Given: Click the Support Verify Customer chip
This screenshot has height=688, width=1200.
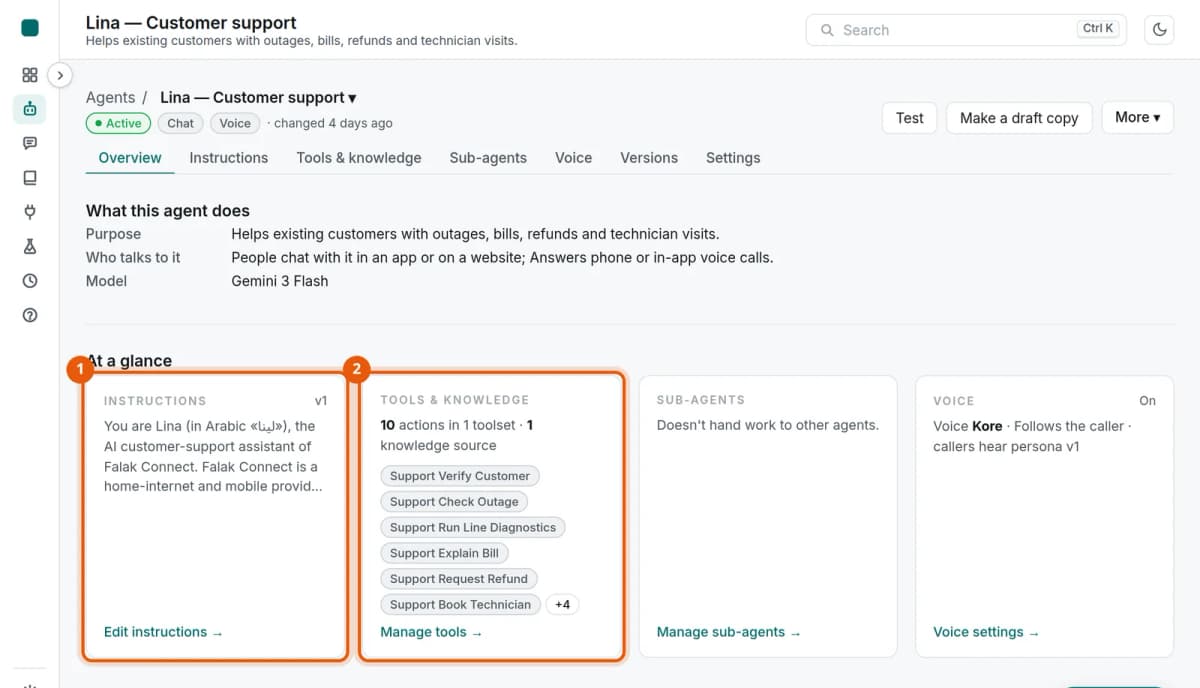Looking at the screenshot, I should [460, 476].
